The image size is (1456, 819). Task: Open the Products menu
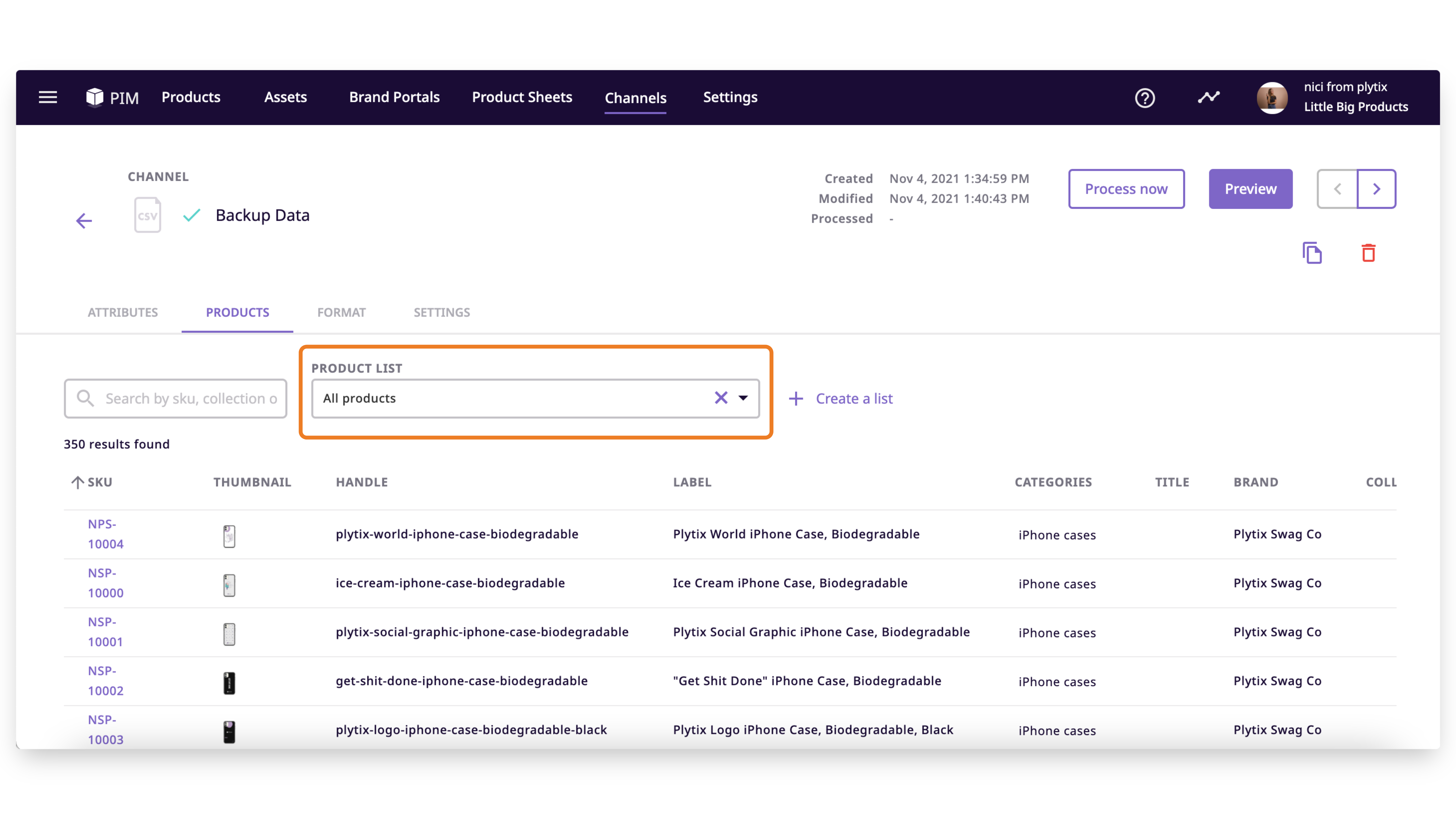coord(191,97)
